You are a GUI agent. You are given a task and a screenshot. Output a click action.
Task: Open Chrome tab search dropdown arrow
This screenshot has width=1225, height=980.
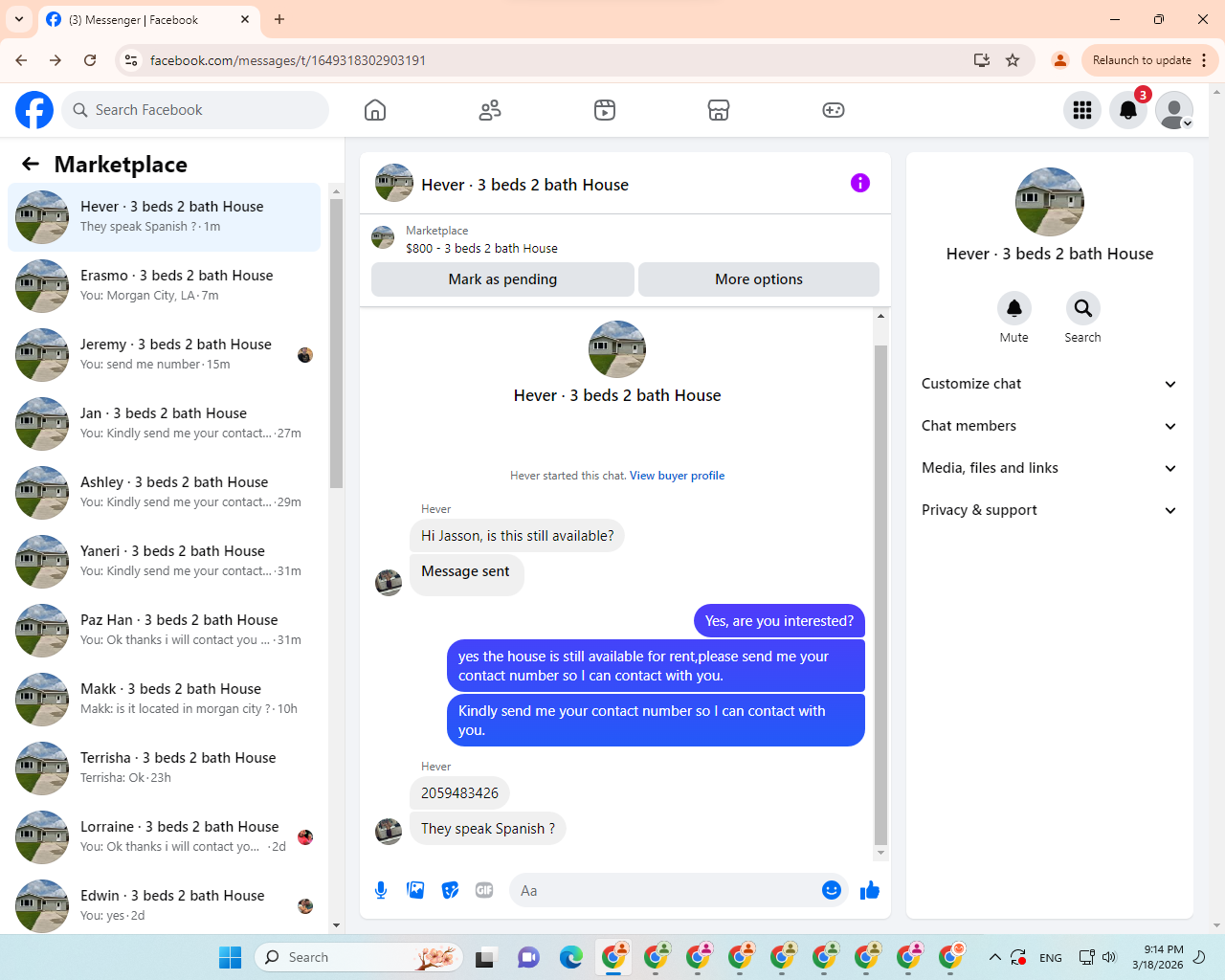pyautogui.click(x=19, y=19)
